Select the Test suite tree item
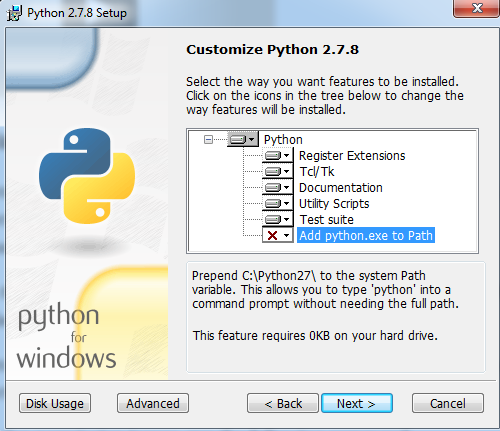Image resolution: width=500 pixels, height=431 pixels. click(x=327, y=220)
